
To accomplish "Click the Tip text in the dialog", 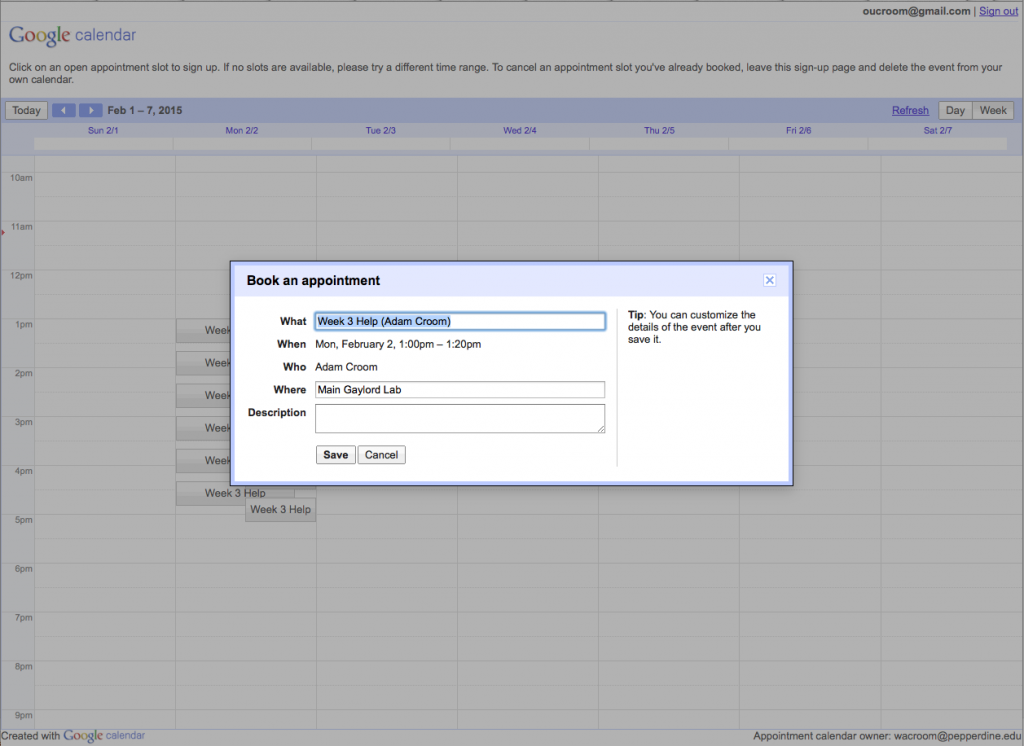I will (694, 327).
